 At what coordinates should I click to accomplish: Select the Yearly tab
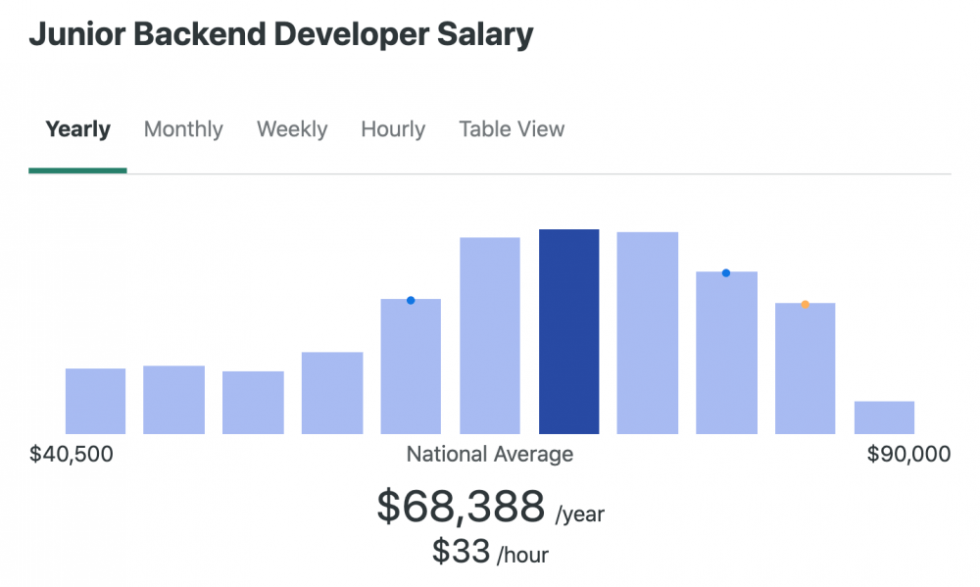[77, 129]
